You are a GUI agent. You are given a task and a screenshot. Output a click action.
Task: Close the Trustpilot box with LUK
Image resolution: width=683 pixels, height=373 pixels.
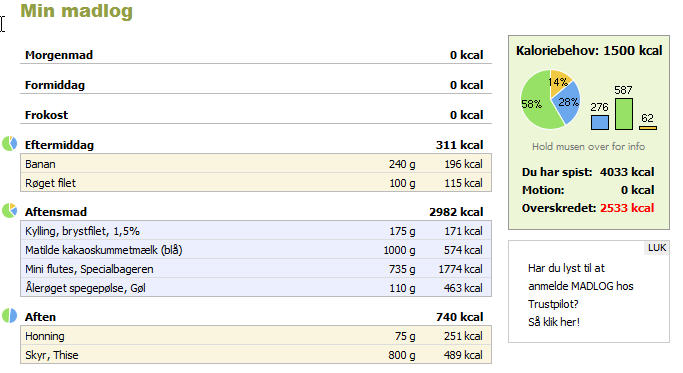click(656, 248)
